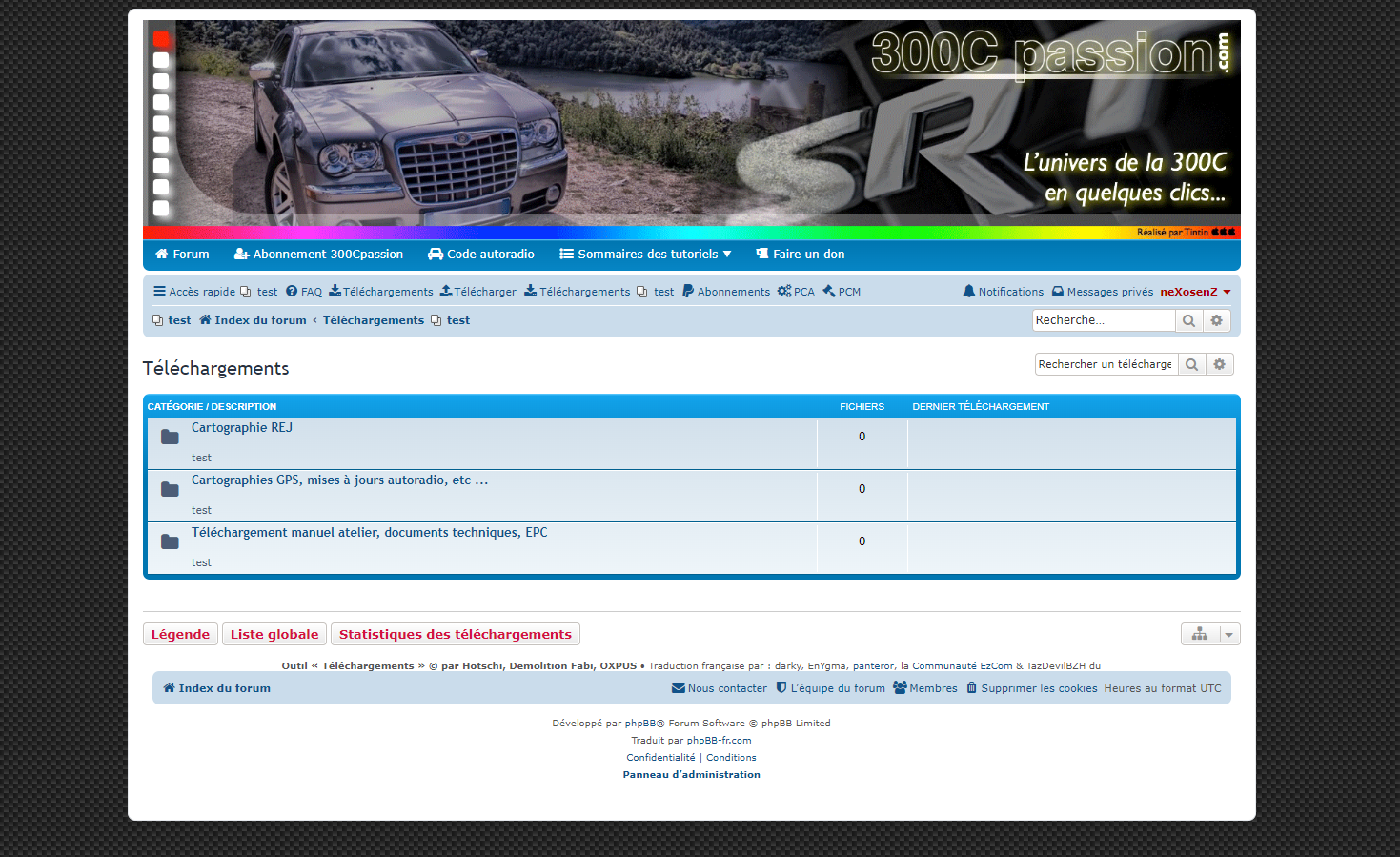The height and width of the screenshot is (857, 1400).
Task: Click Index du forum in the footer bar
Action: [x=216, y=688]
